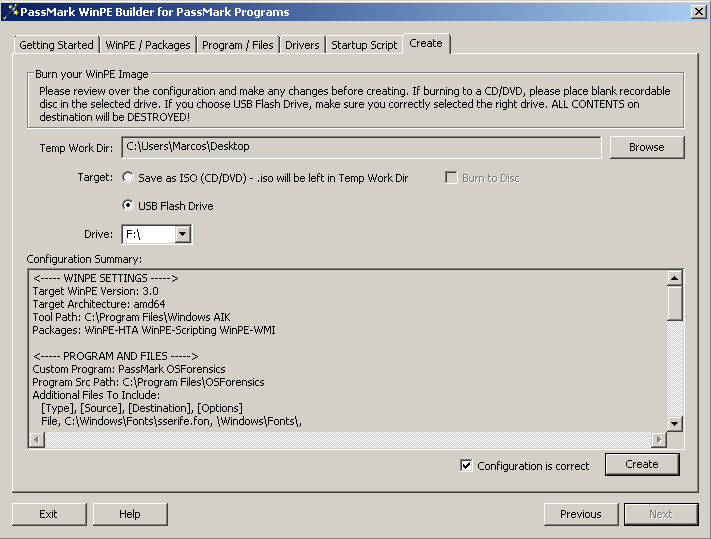Choose the USB Flash Drive radio option
Image resolution: width=711 pixels, height=539 pixels.
(127, 206)
